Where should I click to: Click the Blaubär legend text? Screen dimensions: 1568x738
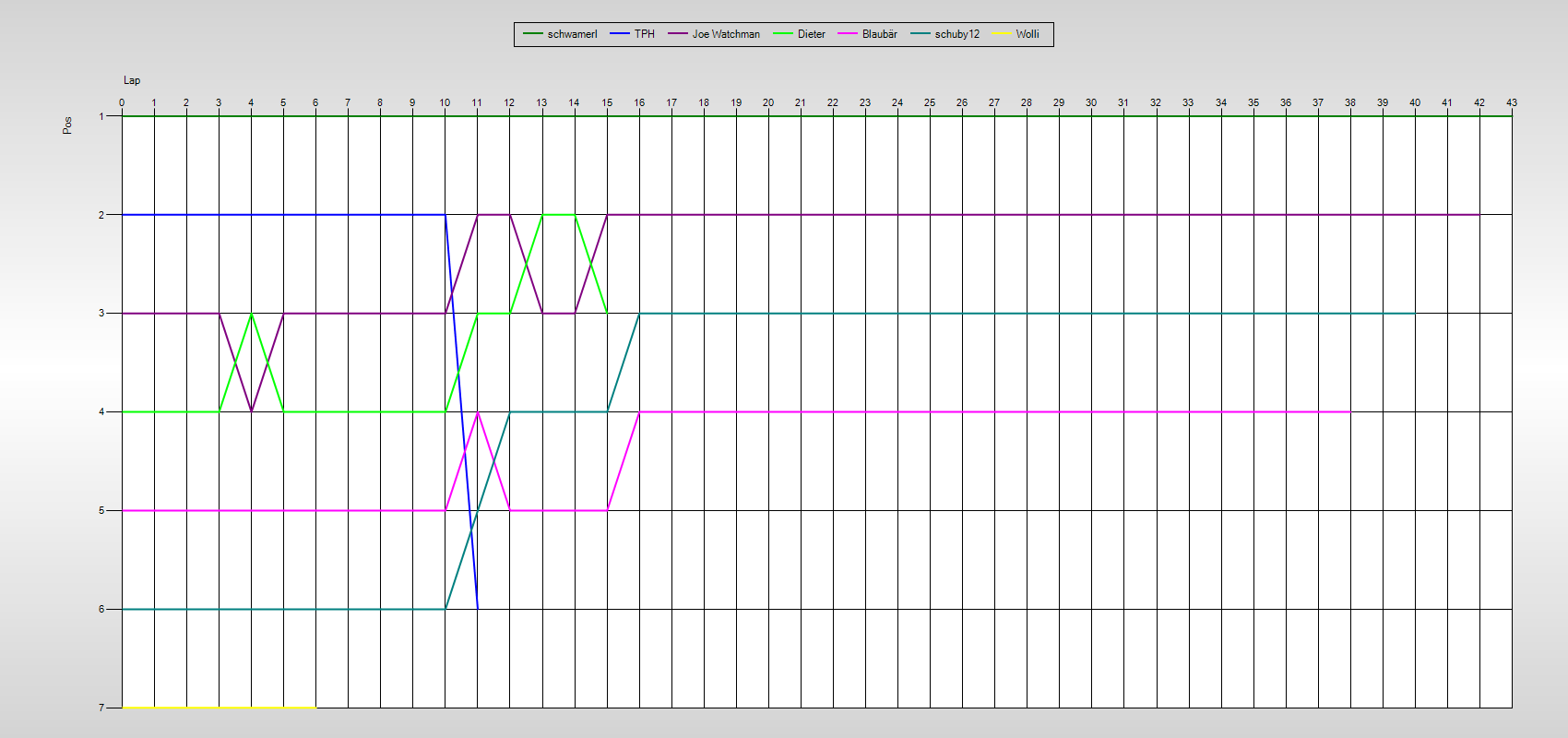pyautogui.click(x=879, y=34)
